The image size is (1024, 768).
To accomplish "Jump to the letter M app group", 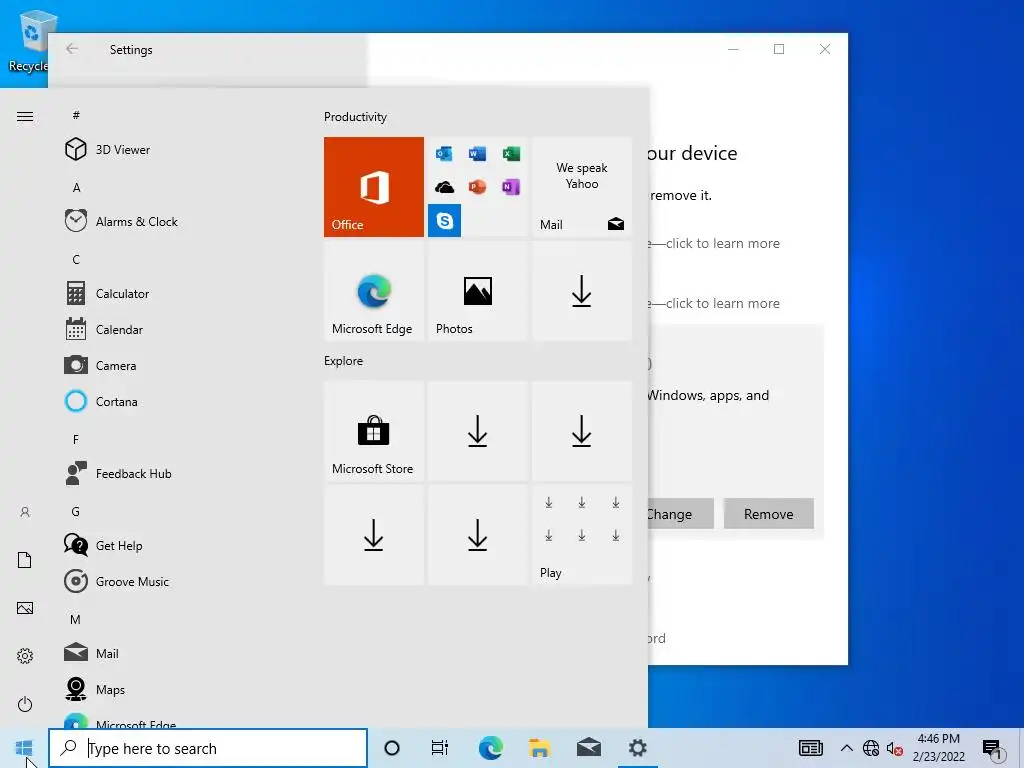I will (x=76, y=619).
